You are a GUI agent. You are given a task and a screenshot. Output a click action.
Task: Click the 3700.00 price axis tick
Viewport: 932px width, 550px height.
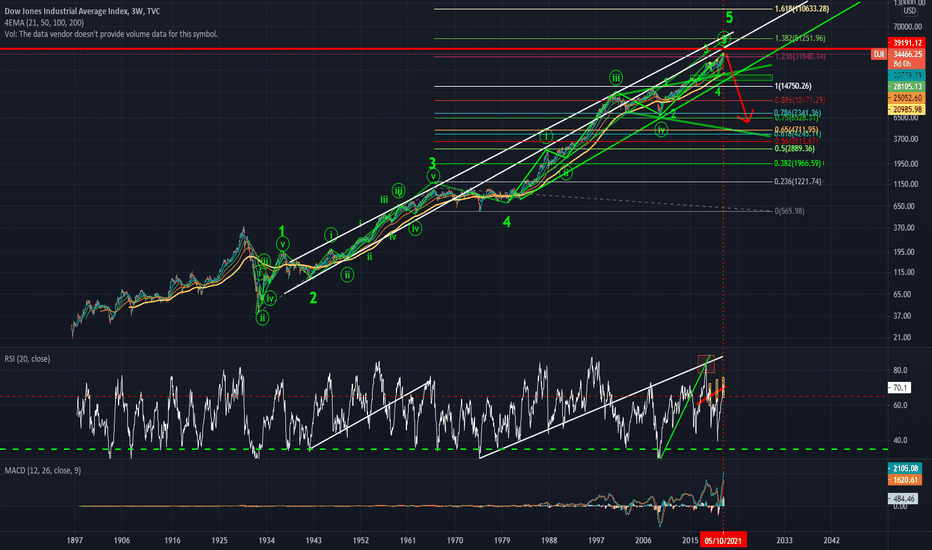tap(906, 139)
